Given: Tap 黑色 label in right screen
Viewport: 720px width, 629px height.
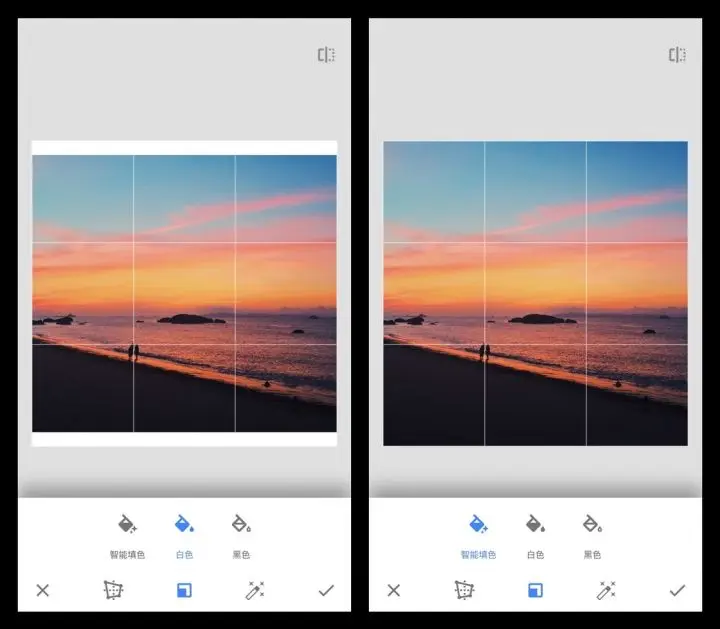Looking at the screenshot, I should [592, 555].
